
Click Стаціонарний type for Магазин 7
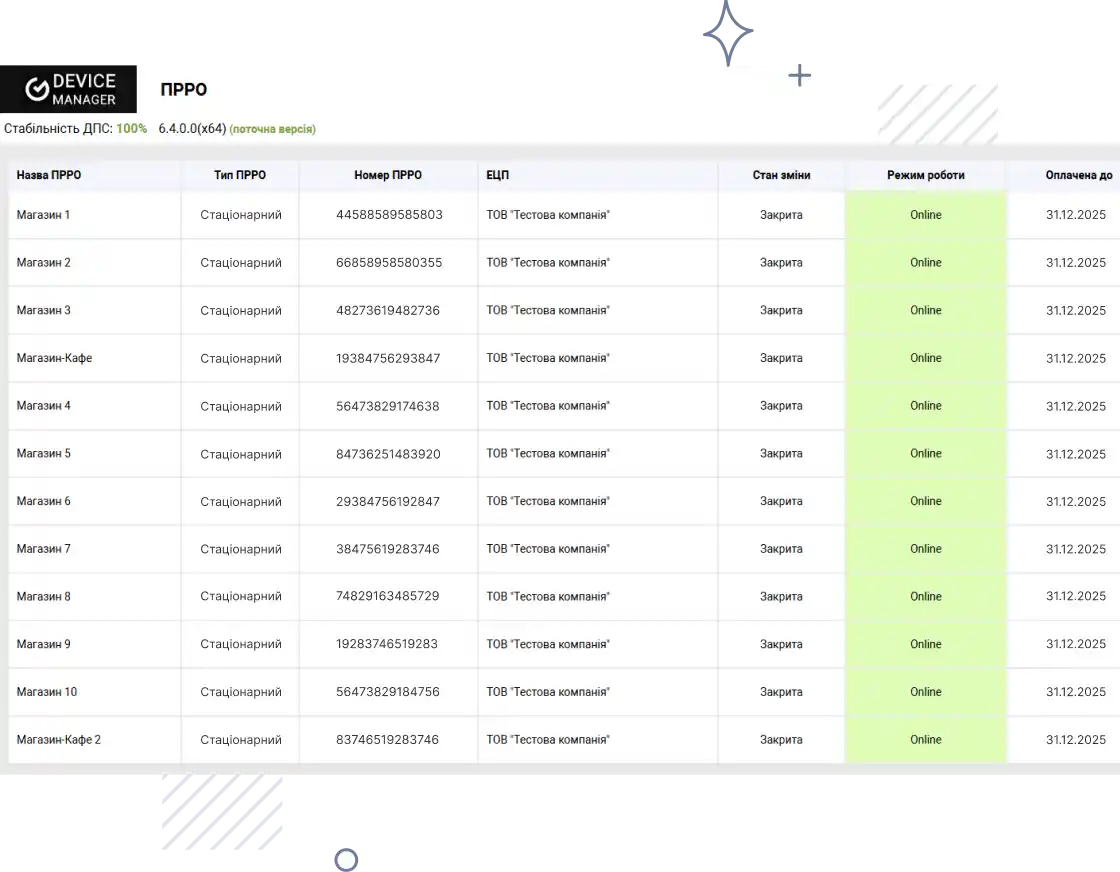(241, 549)
